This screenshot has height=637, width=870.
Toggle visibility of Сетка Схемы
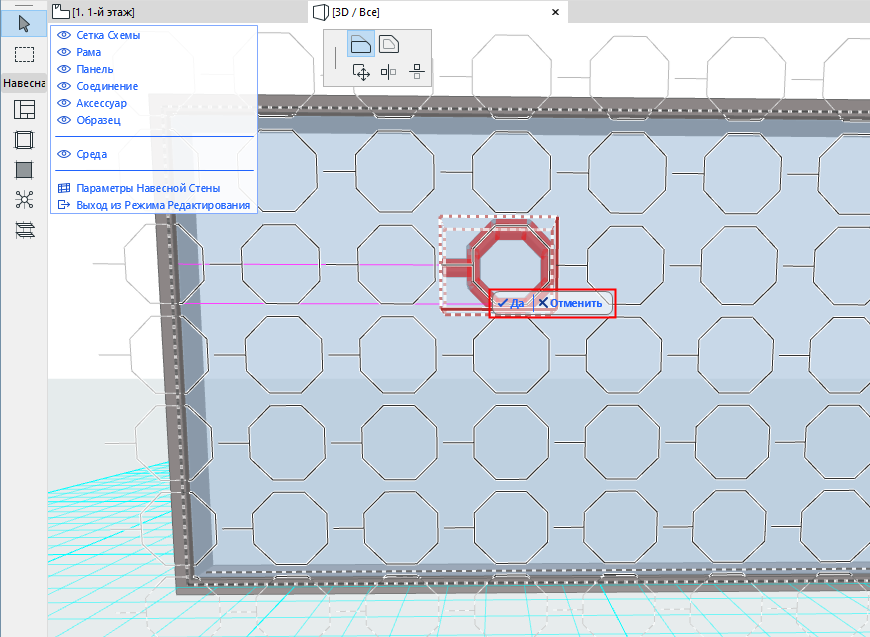pyautogui.click(x=63, y=34)
